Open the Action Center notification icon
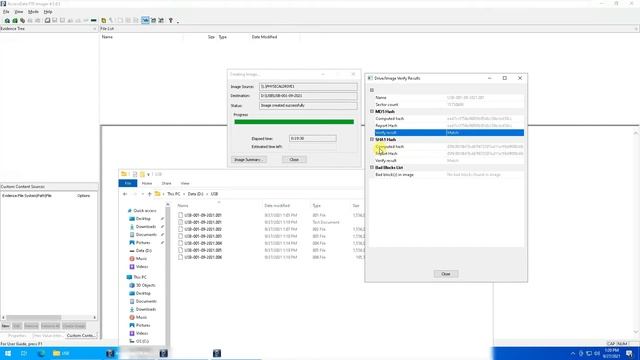 (630, 353)
